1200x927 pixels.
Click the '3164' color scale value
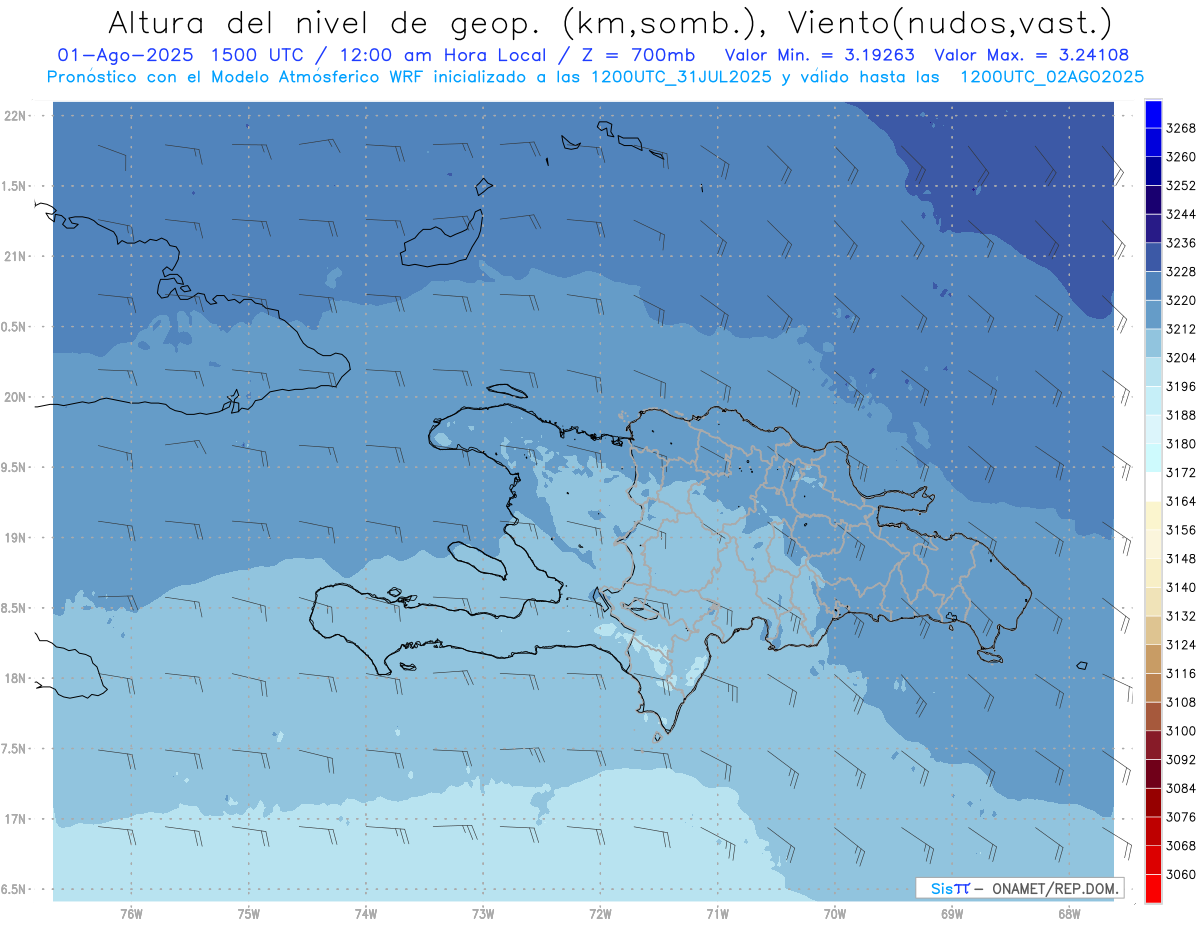[x=1181, y=501]
